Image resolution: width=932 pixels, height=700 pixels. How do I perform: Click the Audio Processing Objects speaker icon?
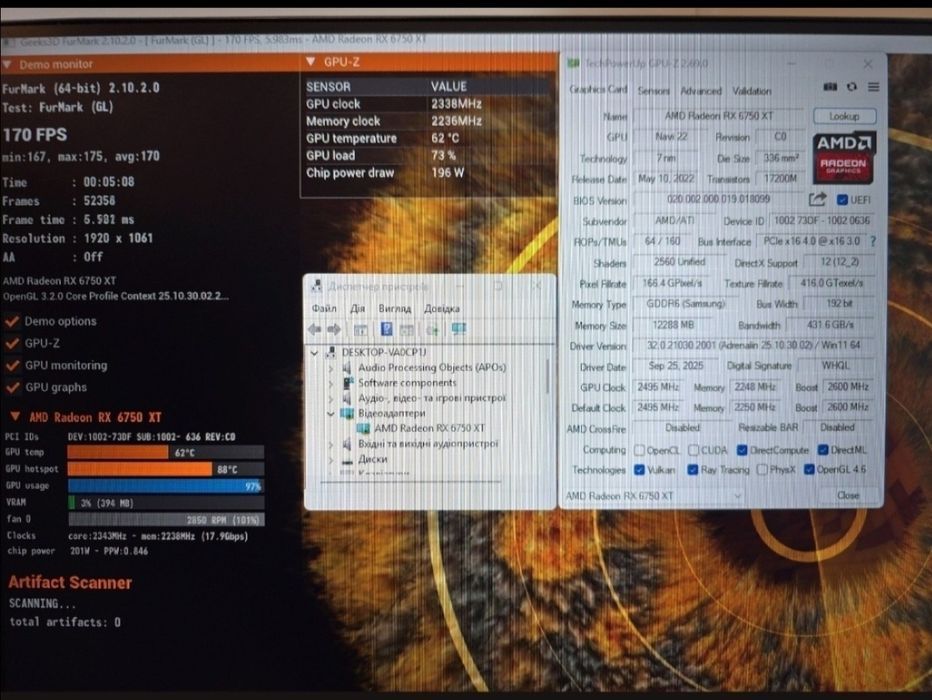[347, 368]
